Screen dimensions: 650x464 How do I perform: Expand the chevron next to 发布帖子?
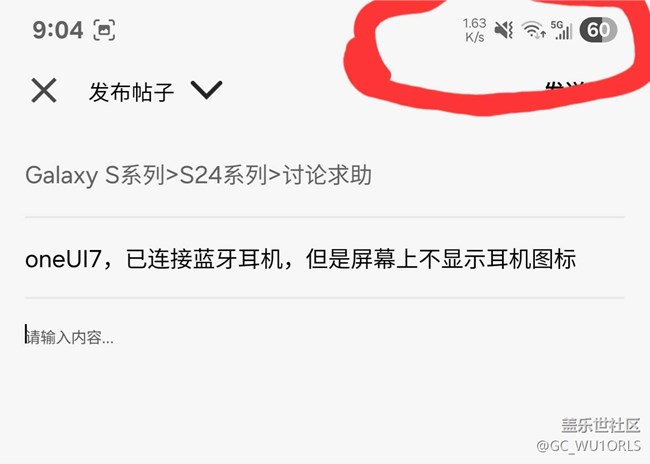click(206, 90)
